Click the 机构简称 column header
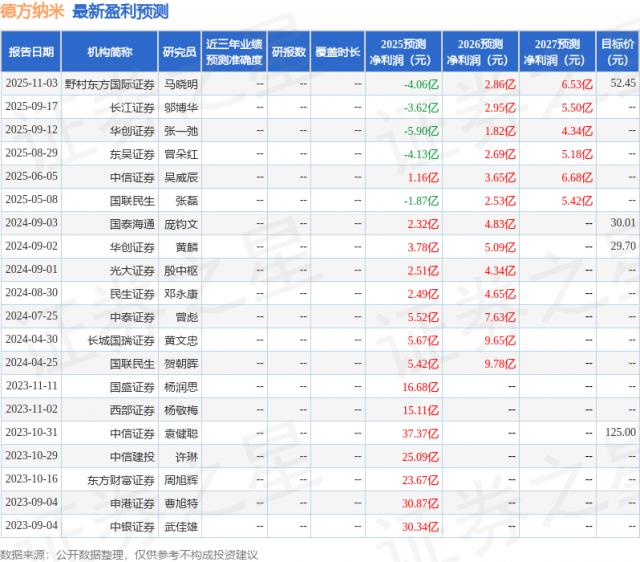This screenshot has width=640, height=562. click(x=109, y=51)
